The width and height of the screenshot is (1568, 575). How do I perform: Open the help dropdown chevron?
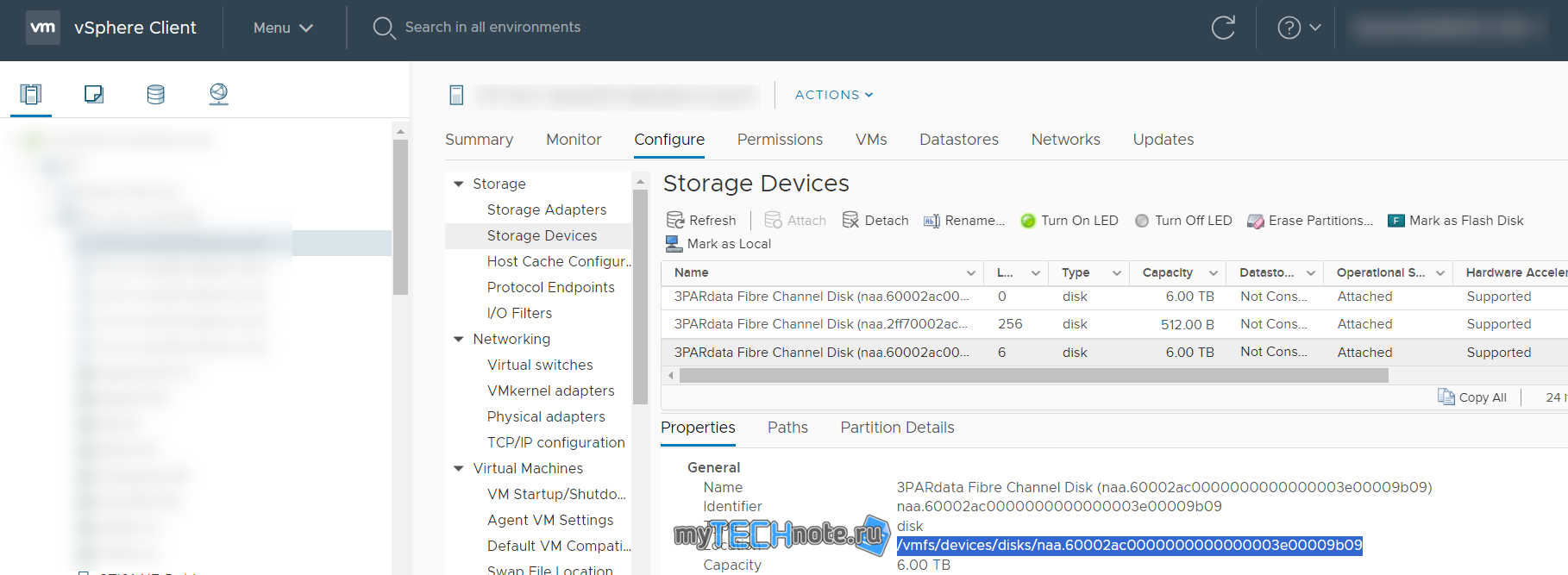click(x=1315, y=28)
